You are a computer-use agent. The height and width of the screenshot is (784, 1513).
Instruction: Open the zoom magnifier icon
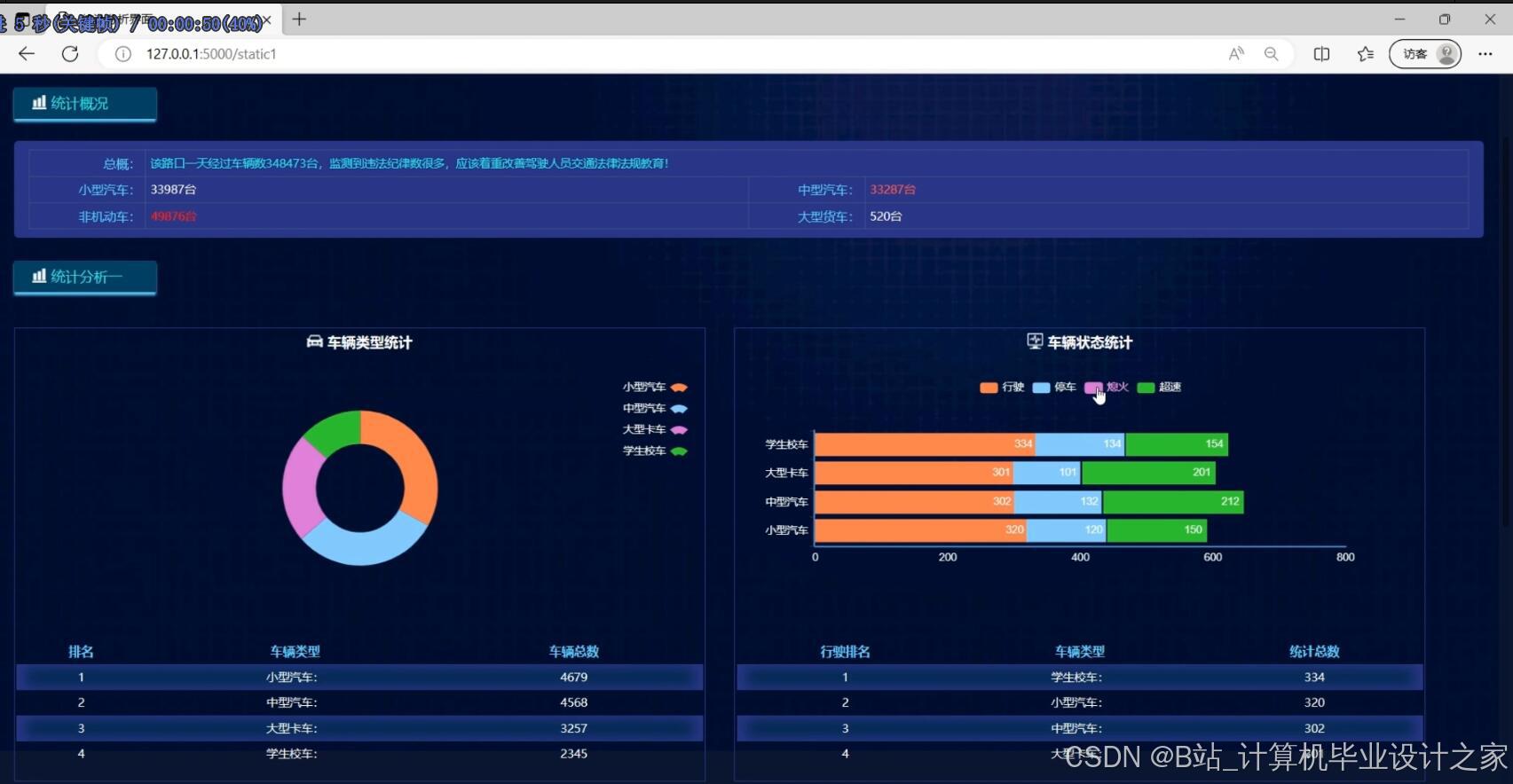click(x=1271, y=54)
